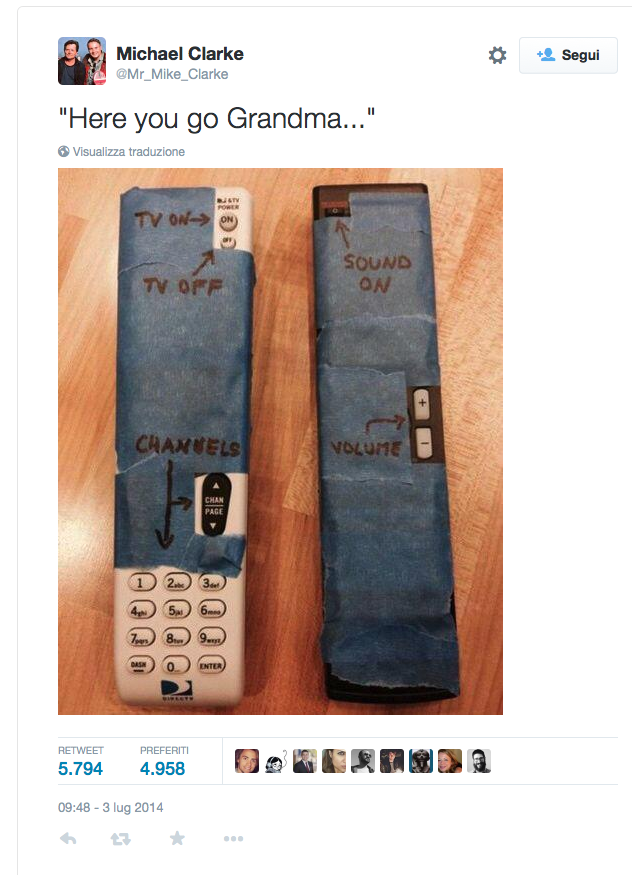Open the fifth black-and-white liker avatar

(363, 761)
